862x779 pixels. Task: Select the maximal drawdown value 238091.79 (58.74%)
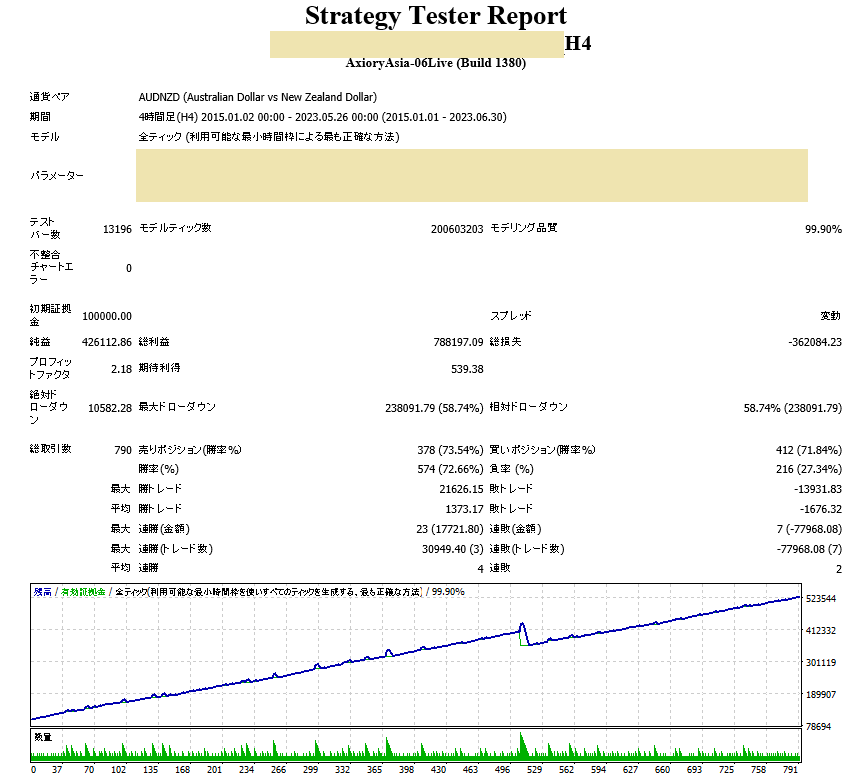tap(434, 408)
